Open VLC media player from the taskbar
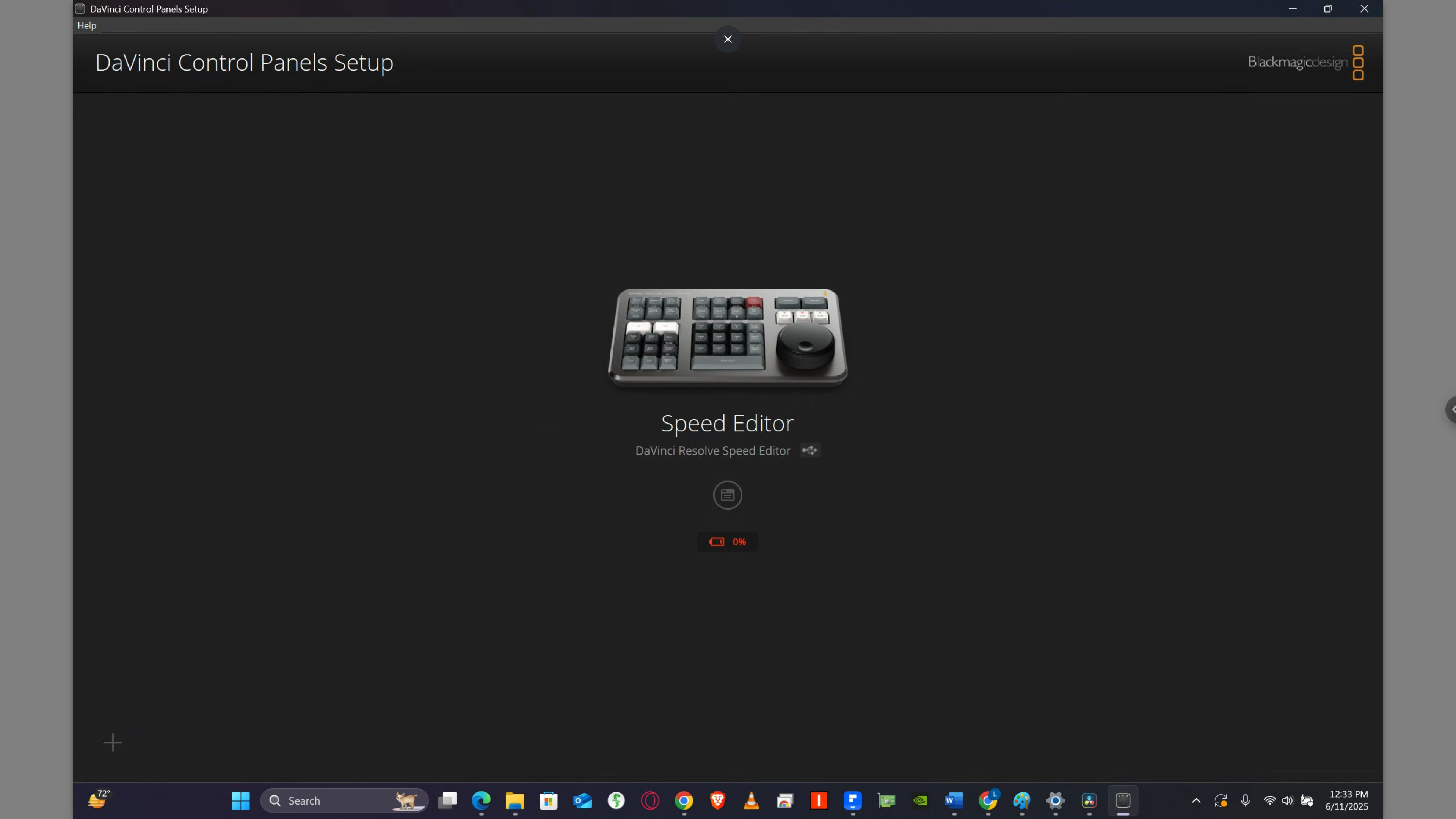1456x819 pixels. [x=751, y=800]
